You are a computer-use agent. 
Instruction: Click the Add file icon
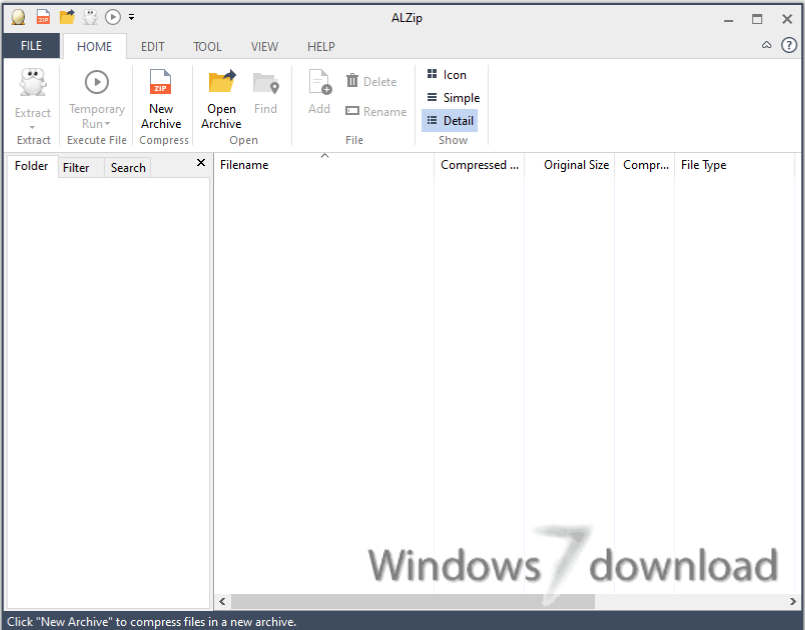[319, 82]
